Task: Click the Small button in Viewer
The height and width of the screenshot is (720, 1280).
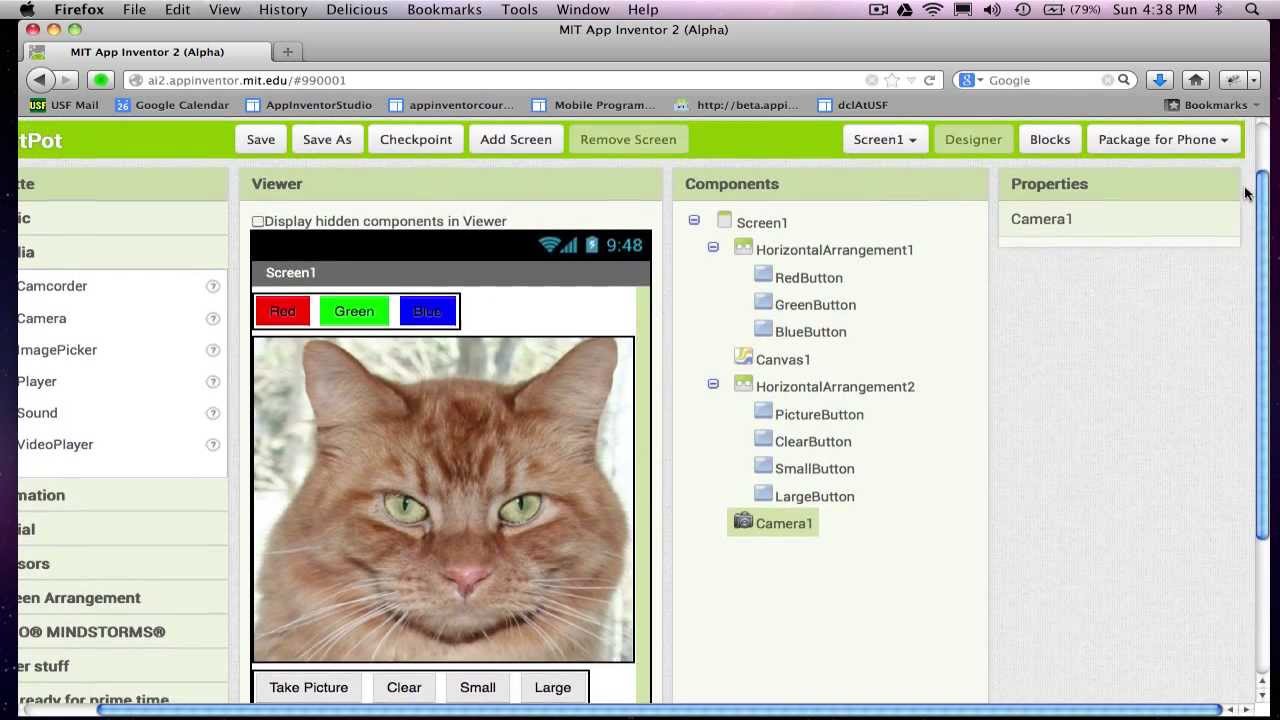Action: click(478, 688)
